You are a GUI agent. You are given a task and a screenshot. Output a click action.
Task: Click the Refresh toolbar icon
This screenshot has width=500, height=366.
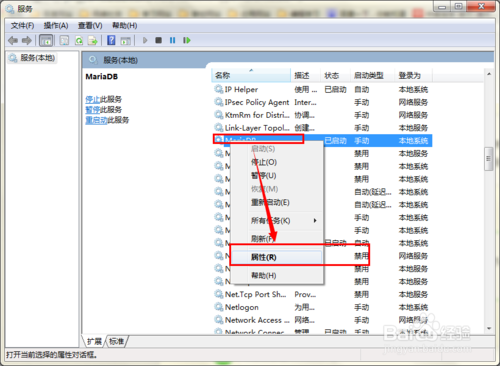(x=79, y=41)
